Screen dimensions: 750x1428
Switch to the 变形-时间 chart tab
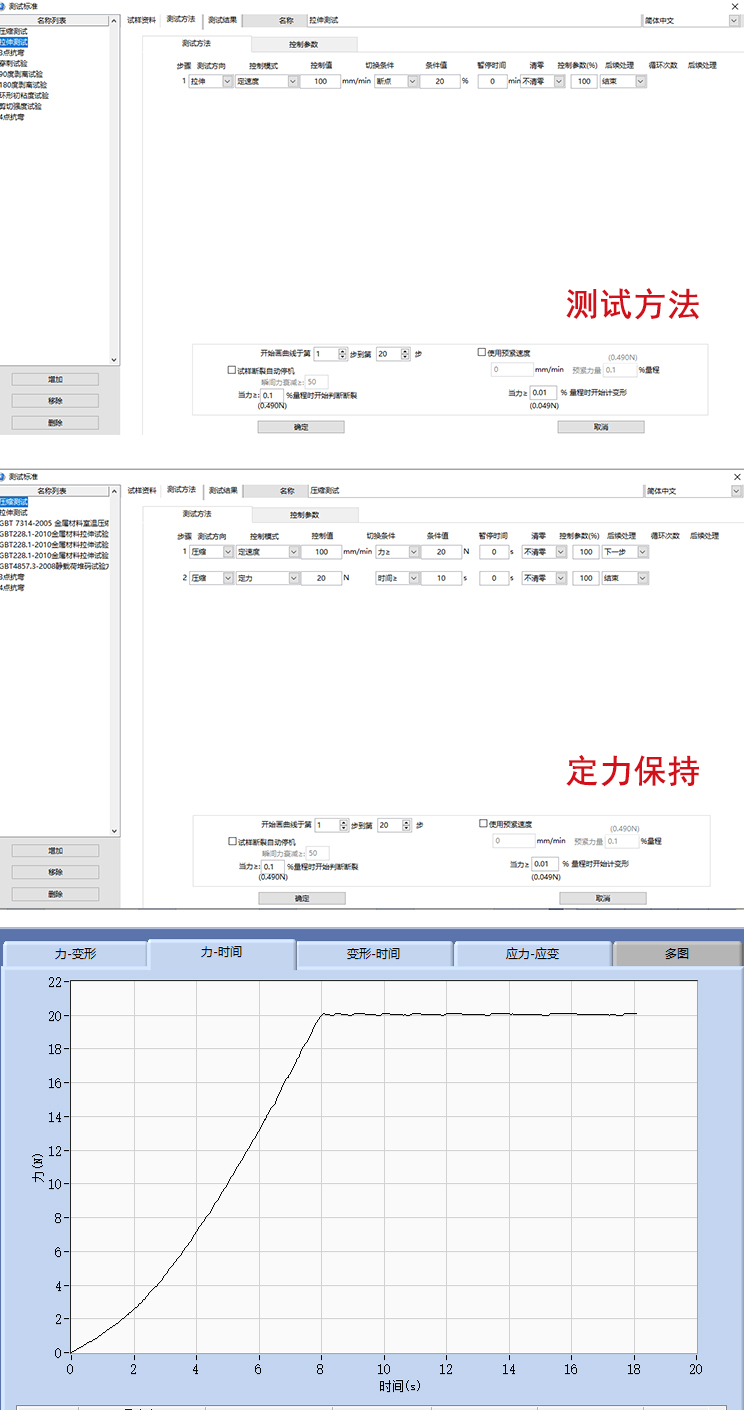pyautogui.click(x=373, y=954)
